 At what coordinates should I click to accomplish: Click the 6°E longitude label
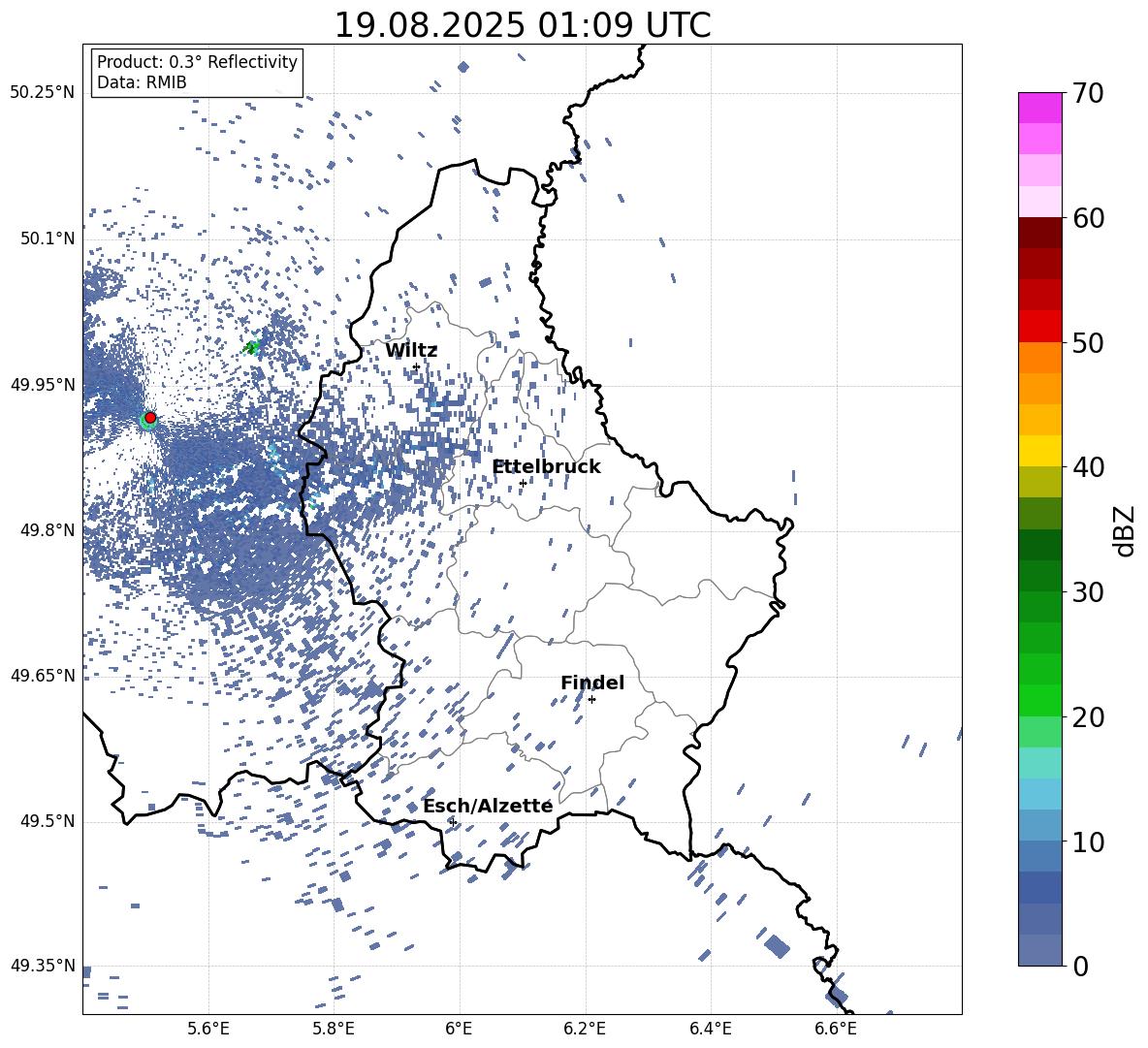tap(459, 1029)
